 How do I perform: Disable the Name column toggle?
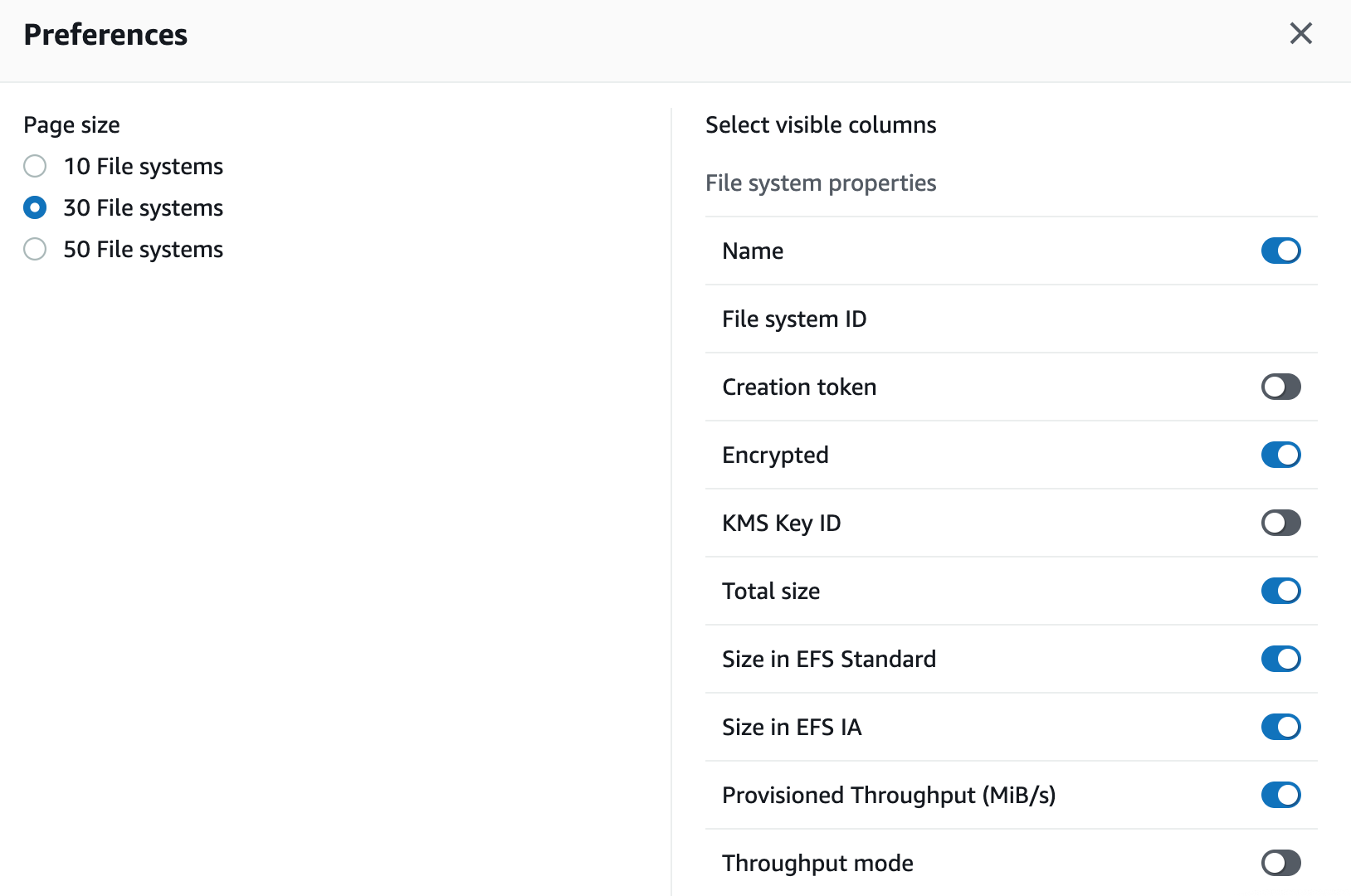1280,251
